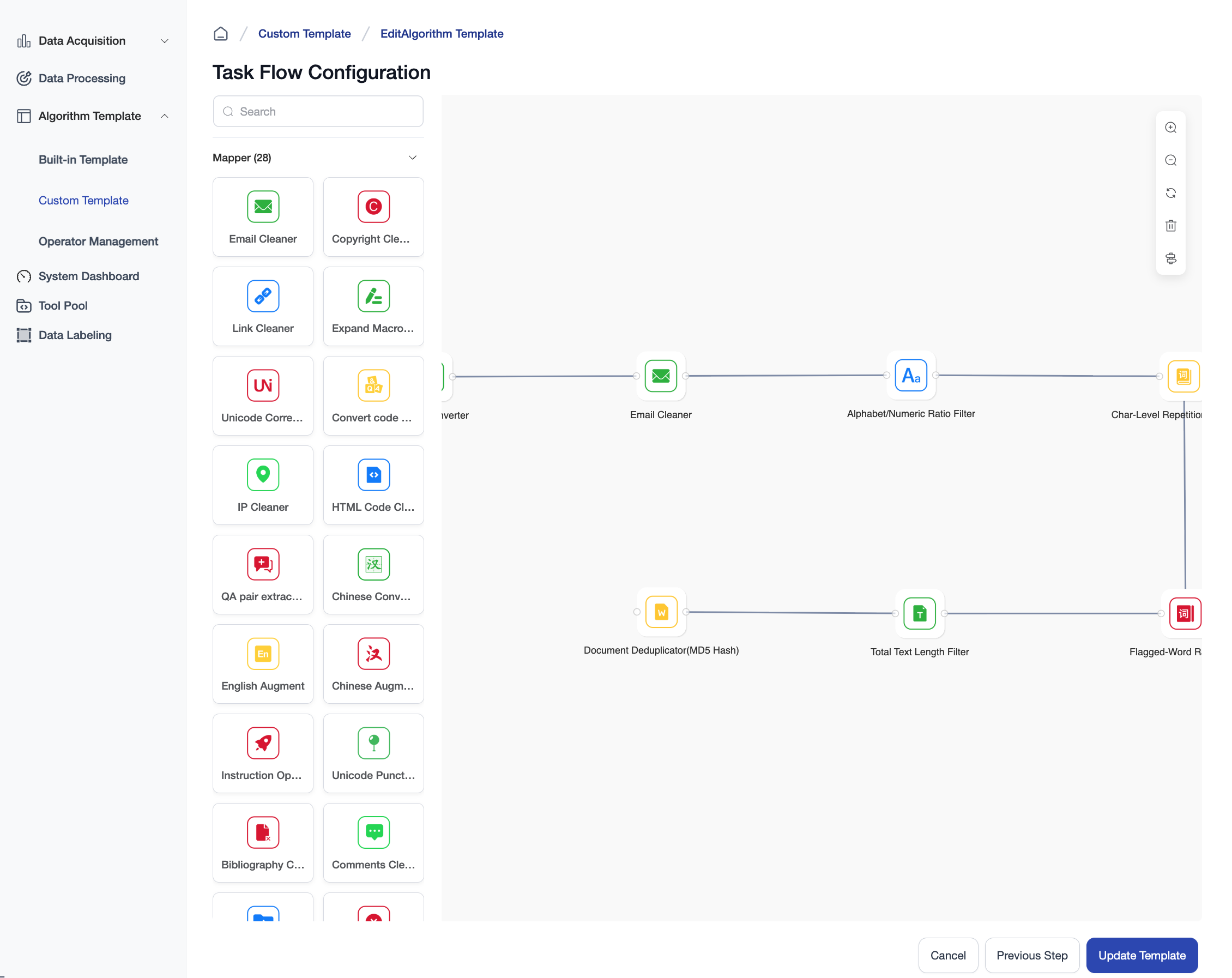Select the Link Cleaner operator card
Viewport: 1232px width, 978px height.
tap(263, 306)
